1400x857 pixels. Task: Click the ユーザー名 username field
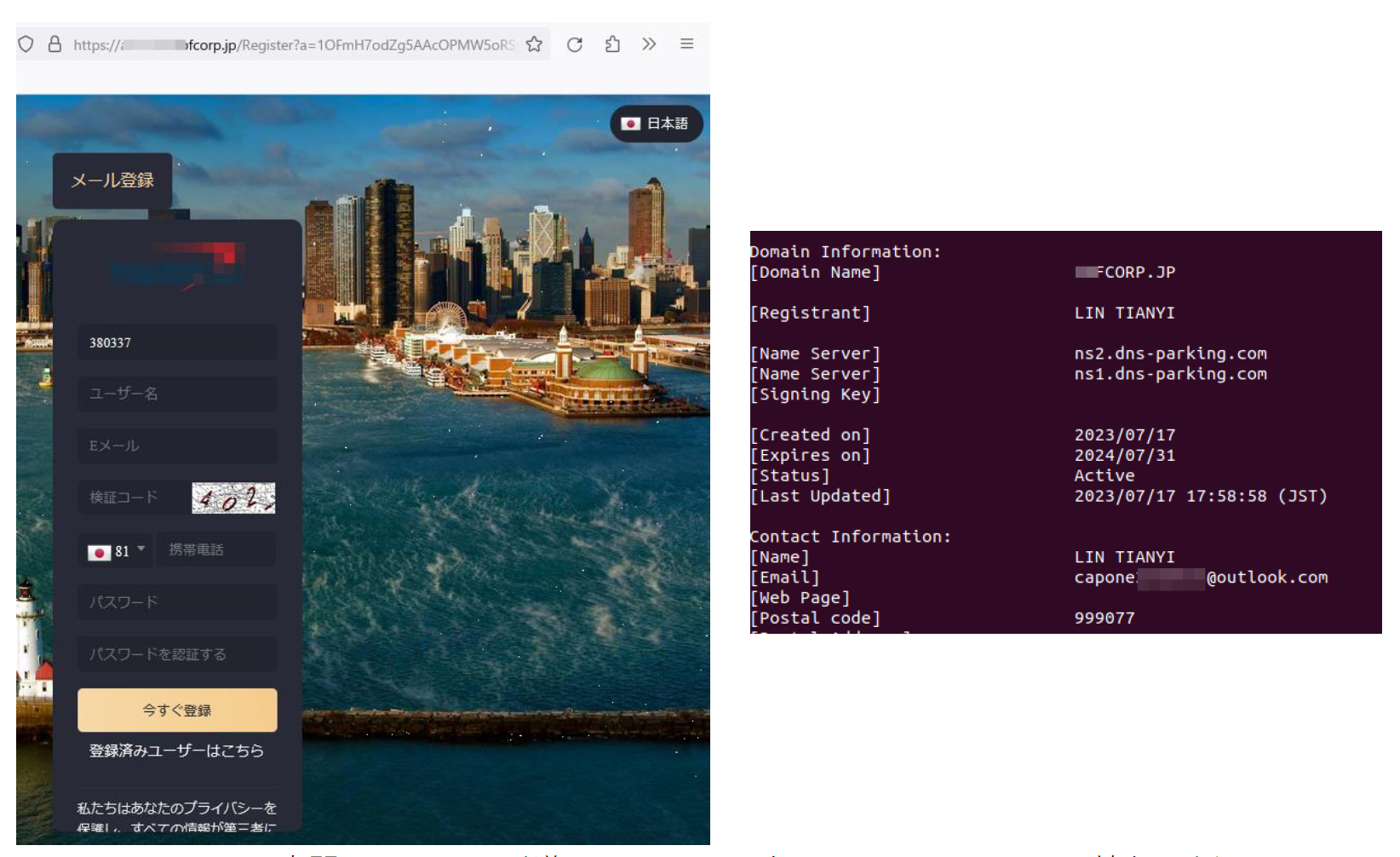[177, 394]
